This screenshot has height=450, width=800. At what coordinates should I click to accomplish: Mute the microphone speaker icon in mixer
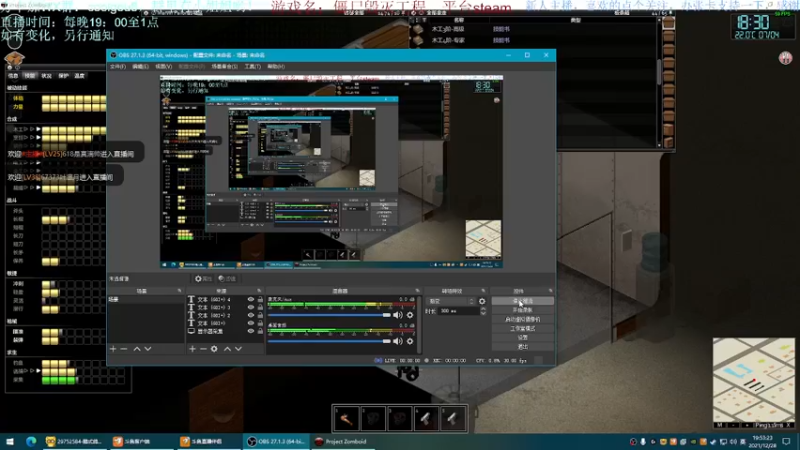click(x=397, y=315)
